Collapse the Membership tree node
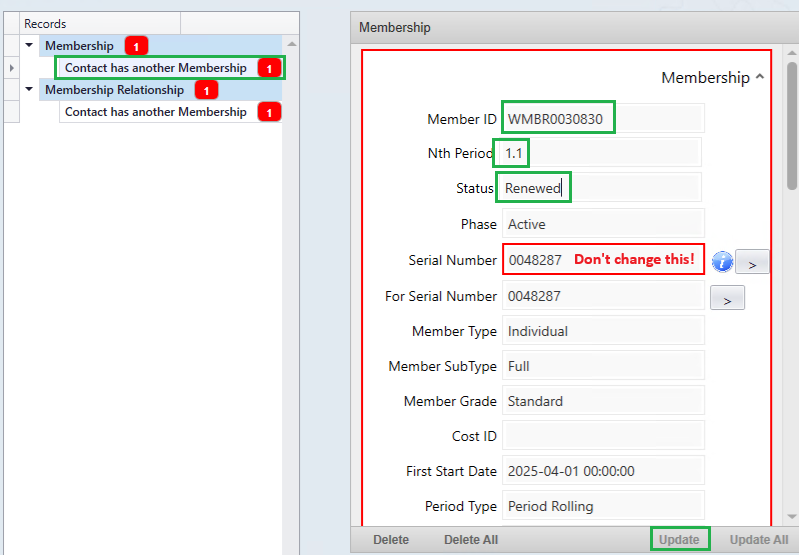 (29, 45)
